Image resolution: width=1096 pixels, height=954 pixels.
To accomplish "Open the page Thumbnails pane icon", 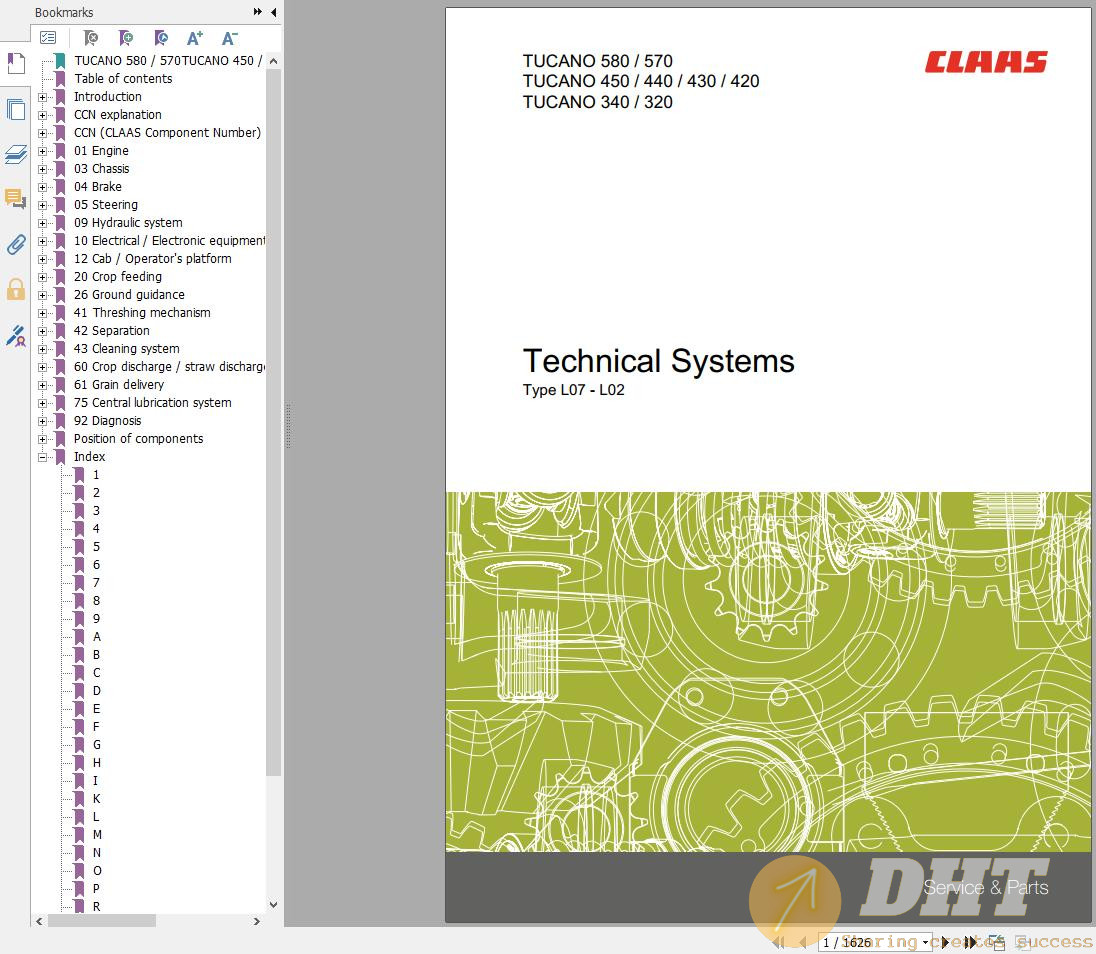I will pos(16,110).
